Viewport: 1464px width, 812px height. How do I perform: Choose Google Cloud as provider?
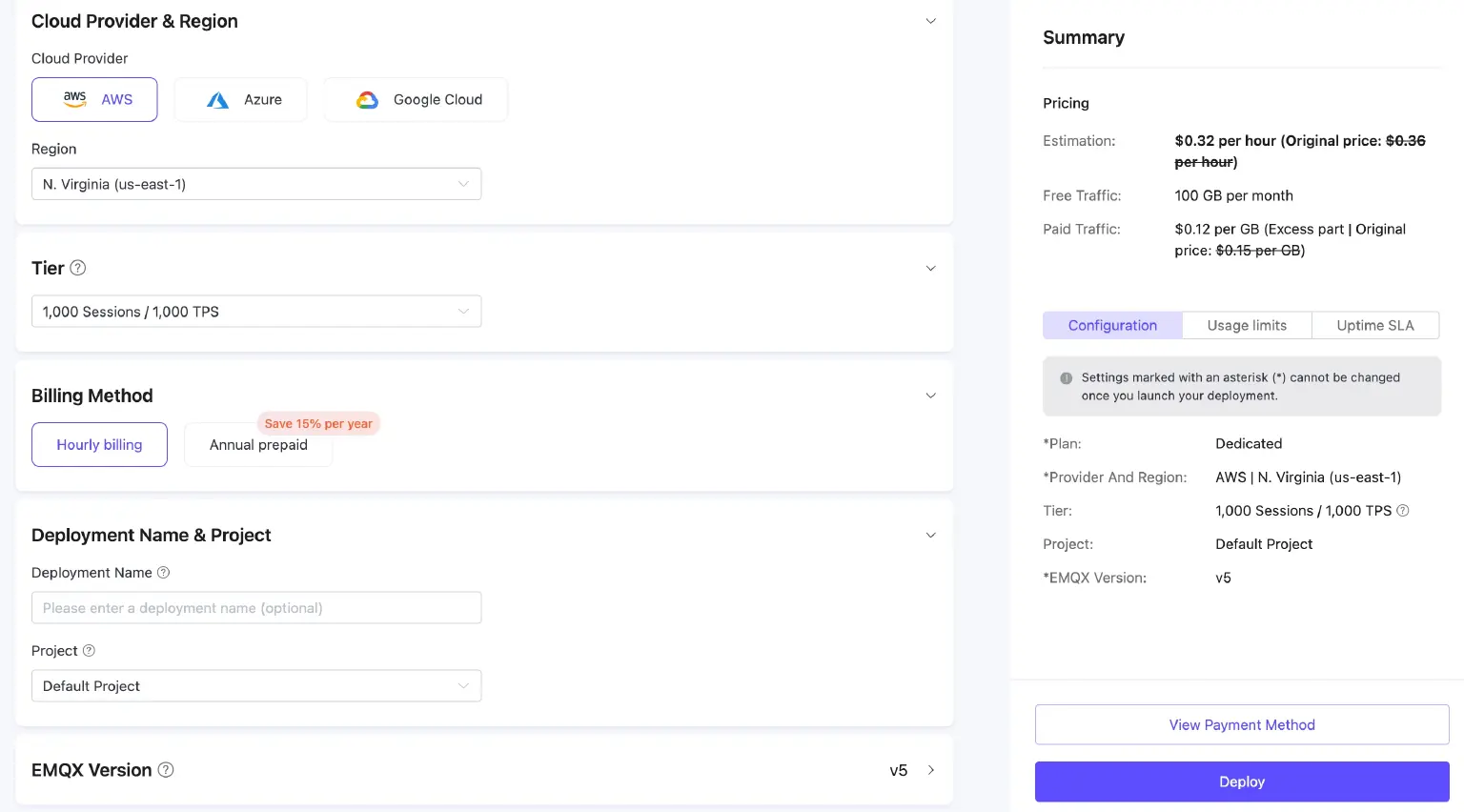(x=416, y=99)
